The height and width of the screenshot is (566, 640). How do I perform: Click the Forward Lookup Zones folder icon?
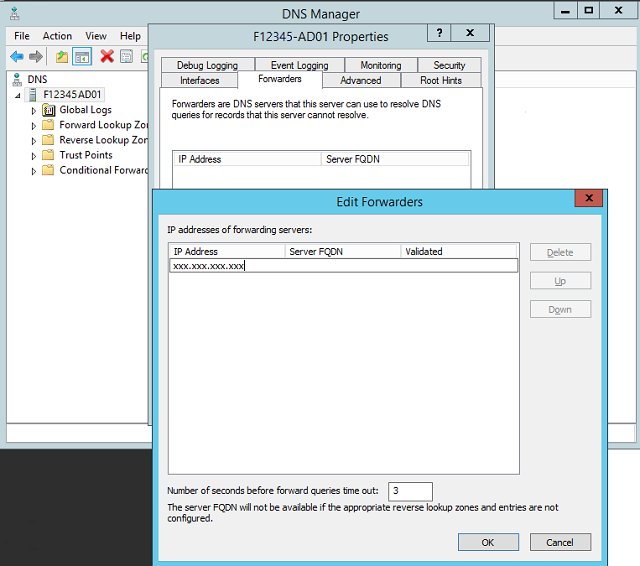pyautogui.click(x=48, y=124)
